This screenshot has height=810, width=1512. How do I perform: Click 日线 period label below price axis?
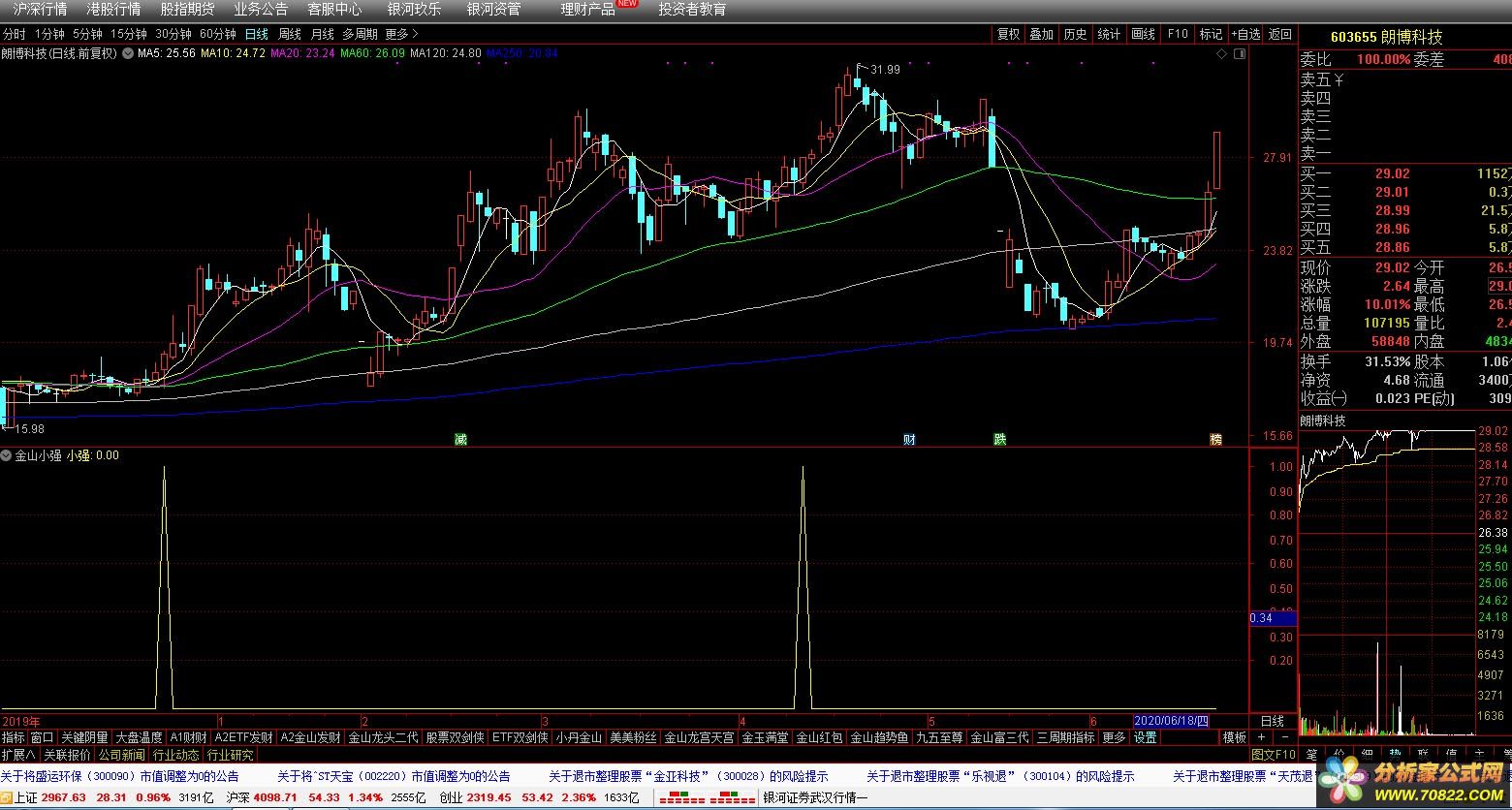click(x=1272, y=721)
